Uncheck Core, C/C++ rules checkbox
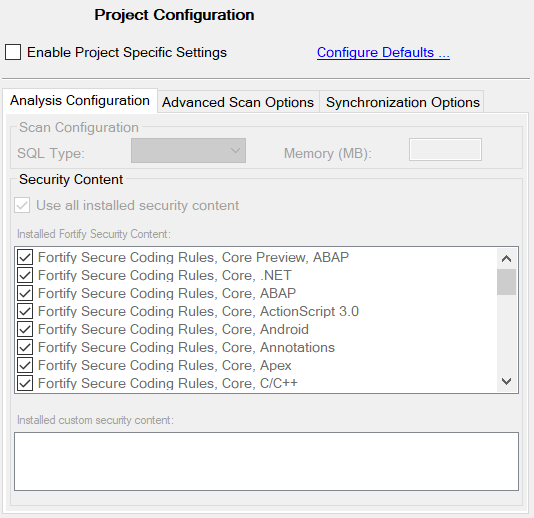This screenshot has width=534, height=518. click(x=25, y=383)
